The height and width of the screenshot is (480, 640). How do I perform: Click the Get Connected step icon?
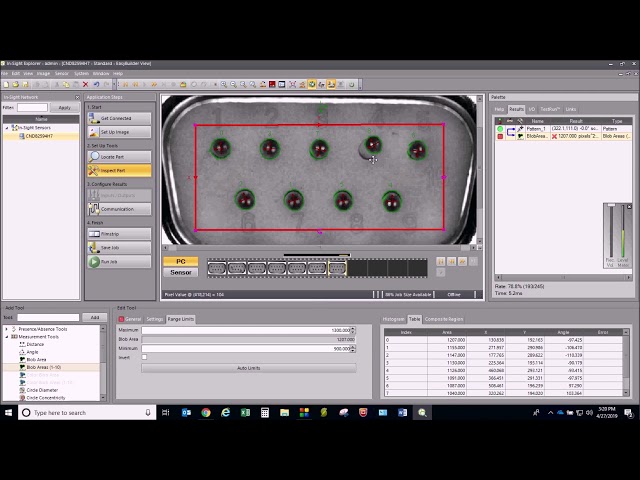click(x=94, y=118)
